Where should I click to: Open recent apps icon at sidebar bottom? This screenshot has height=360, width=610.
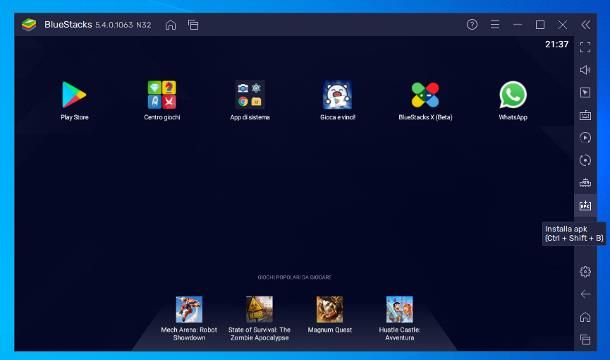coord(585,339)
